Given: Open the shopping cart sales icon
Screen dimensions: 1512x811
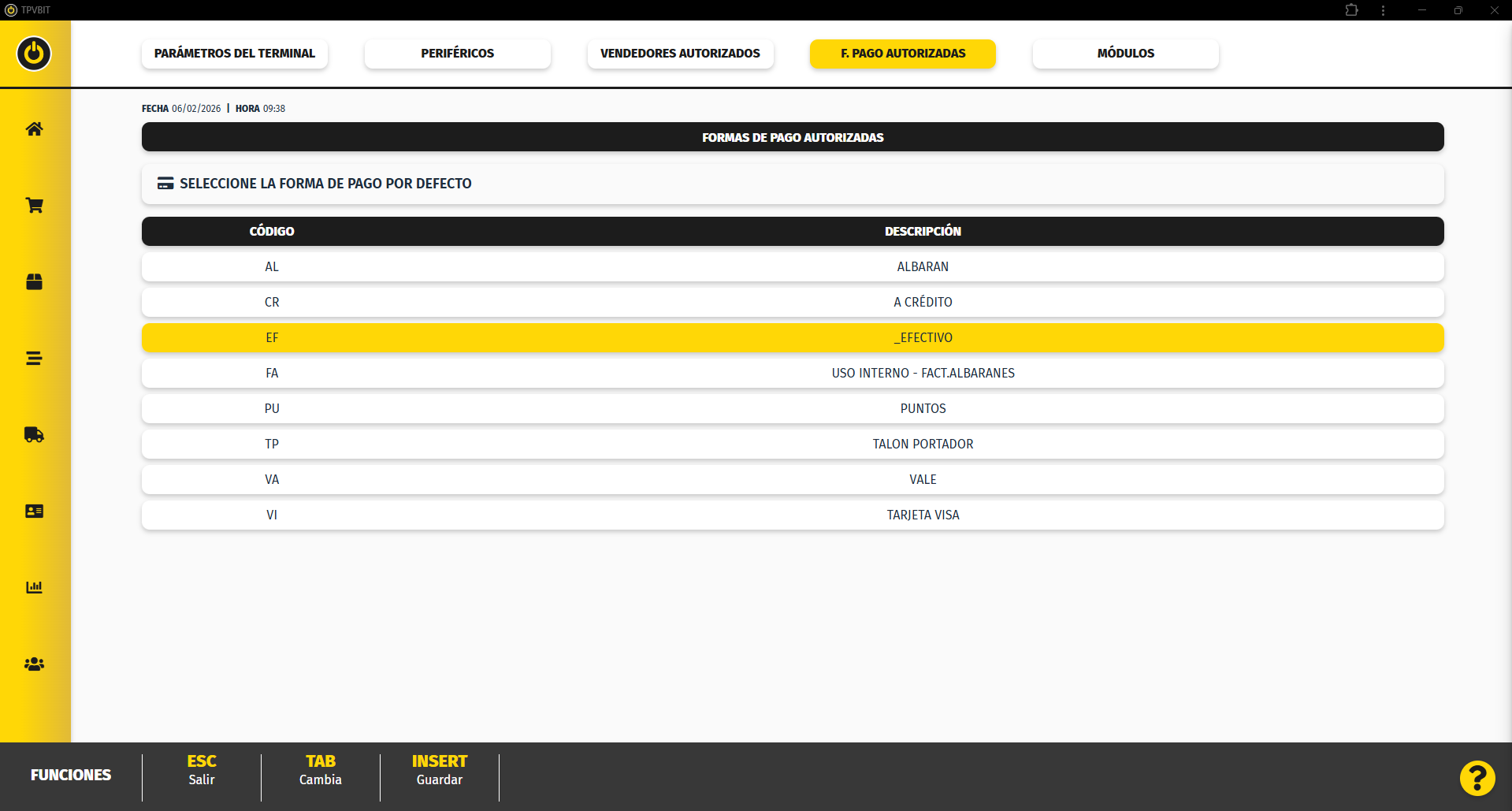Looking at the screenshot, I should coord(34,206).
